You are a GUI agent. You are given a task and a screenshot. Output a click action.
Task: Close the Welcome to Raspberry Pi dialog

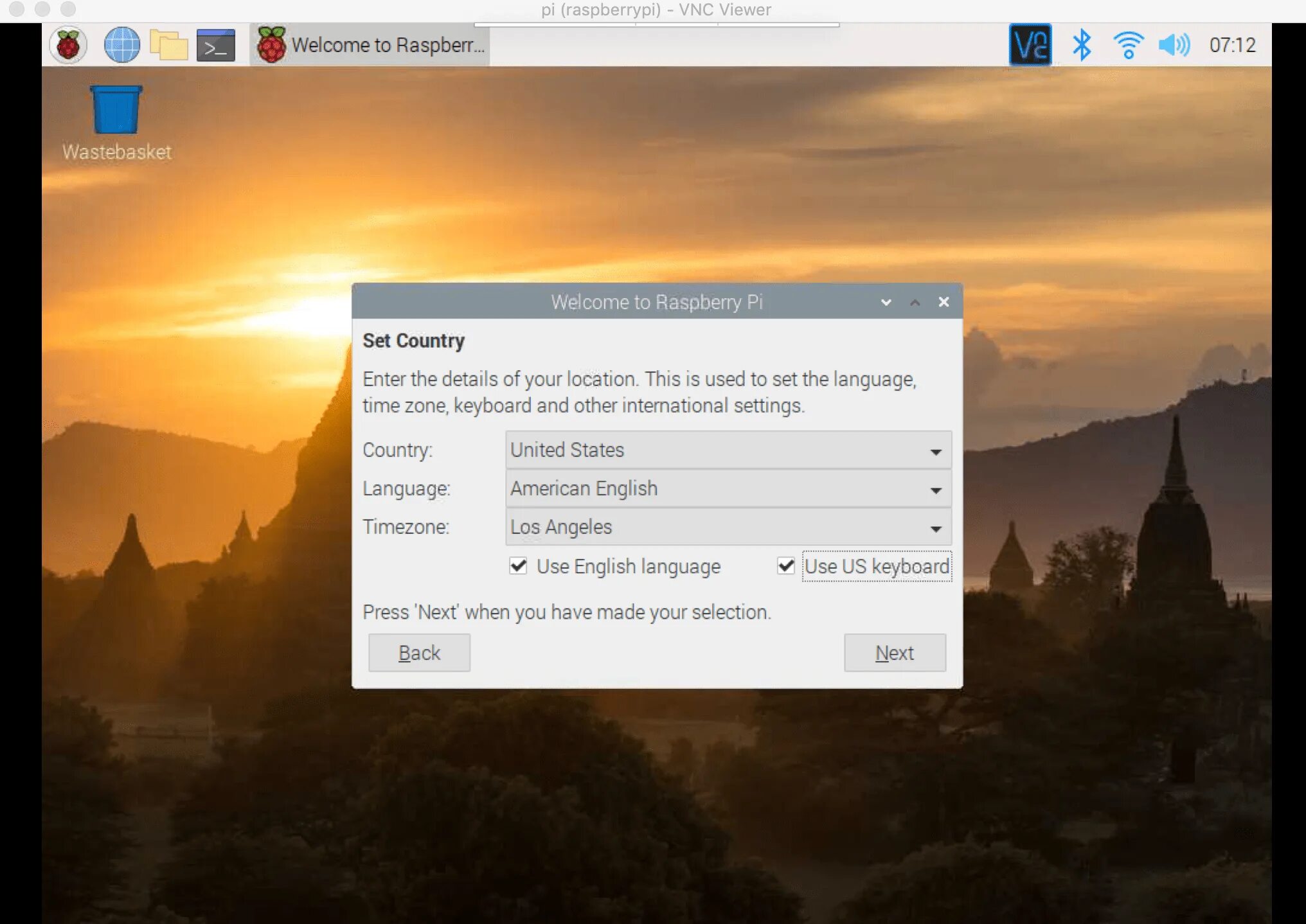click(x=944, y=302)
